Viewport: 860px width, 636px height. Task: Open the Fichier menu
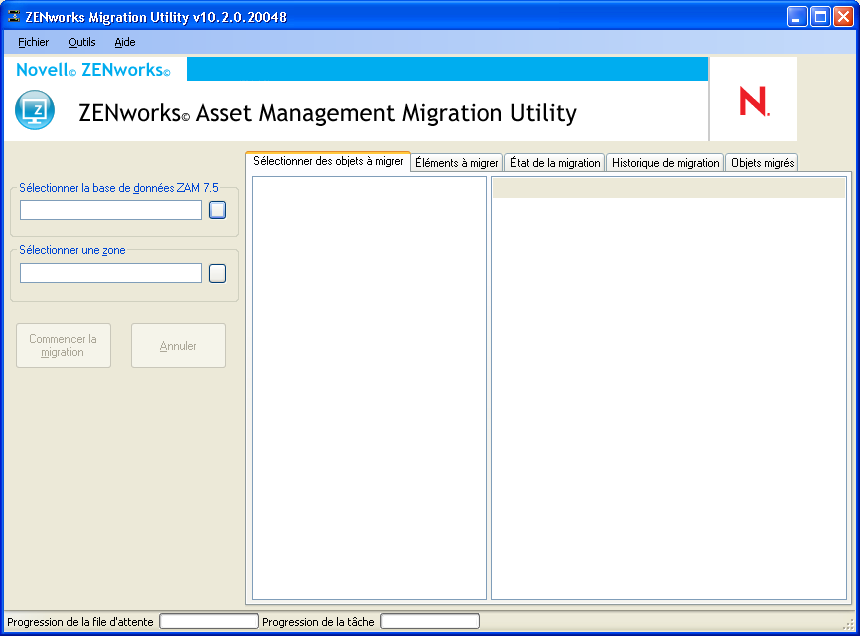pyautogui.click(x=33, y=42)
